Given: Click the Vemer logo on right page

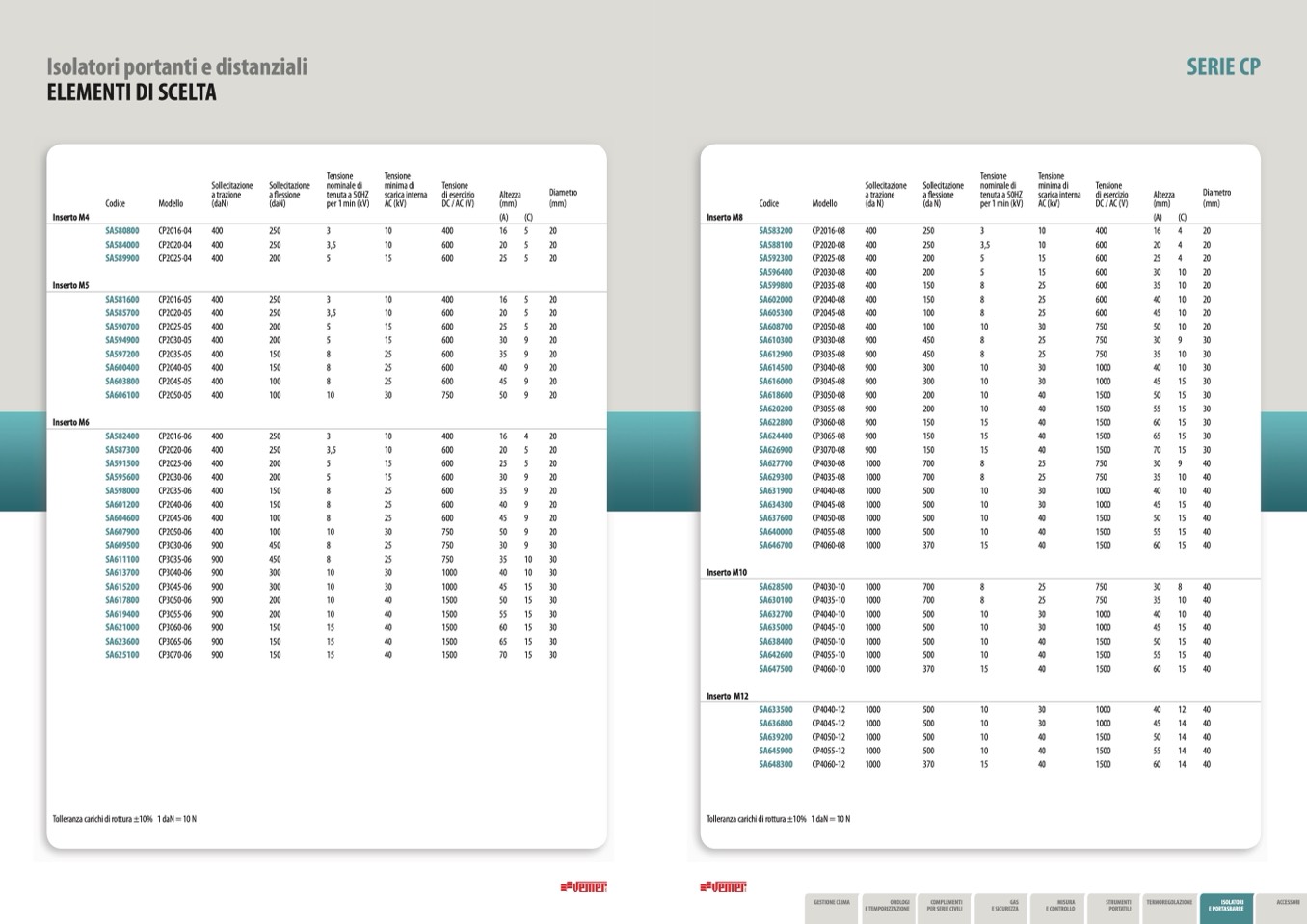Looking at the screenshot, I should click(723, 886).
